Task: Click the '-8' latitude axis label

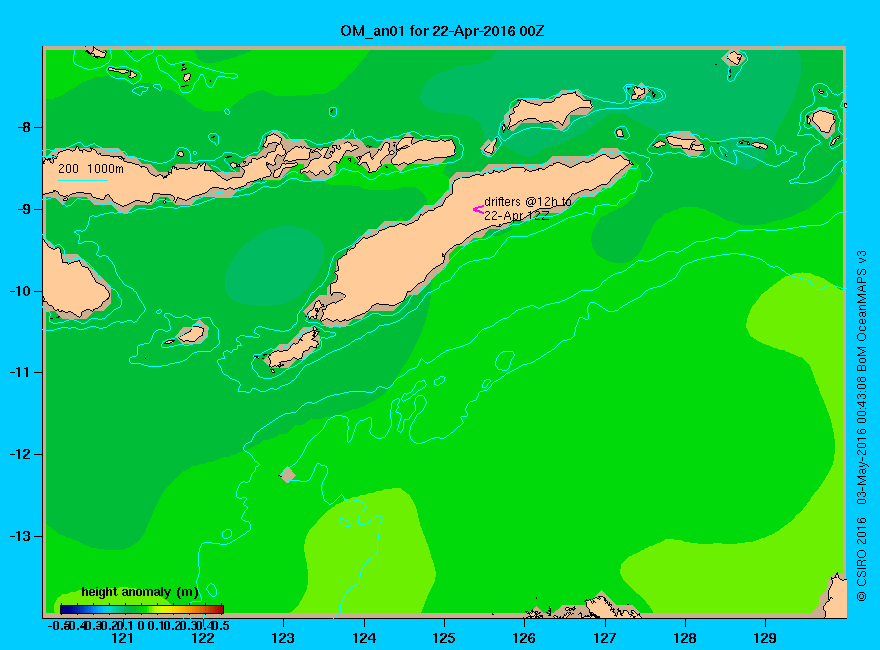Action: pos(24,127)
